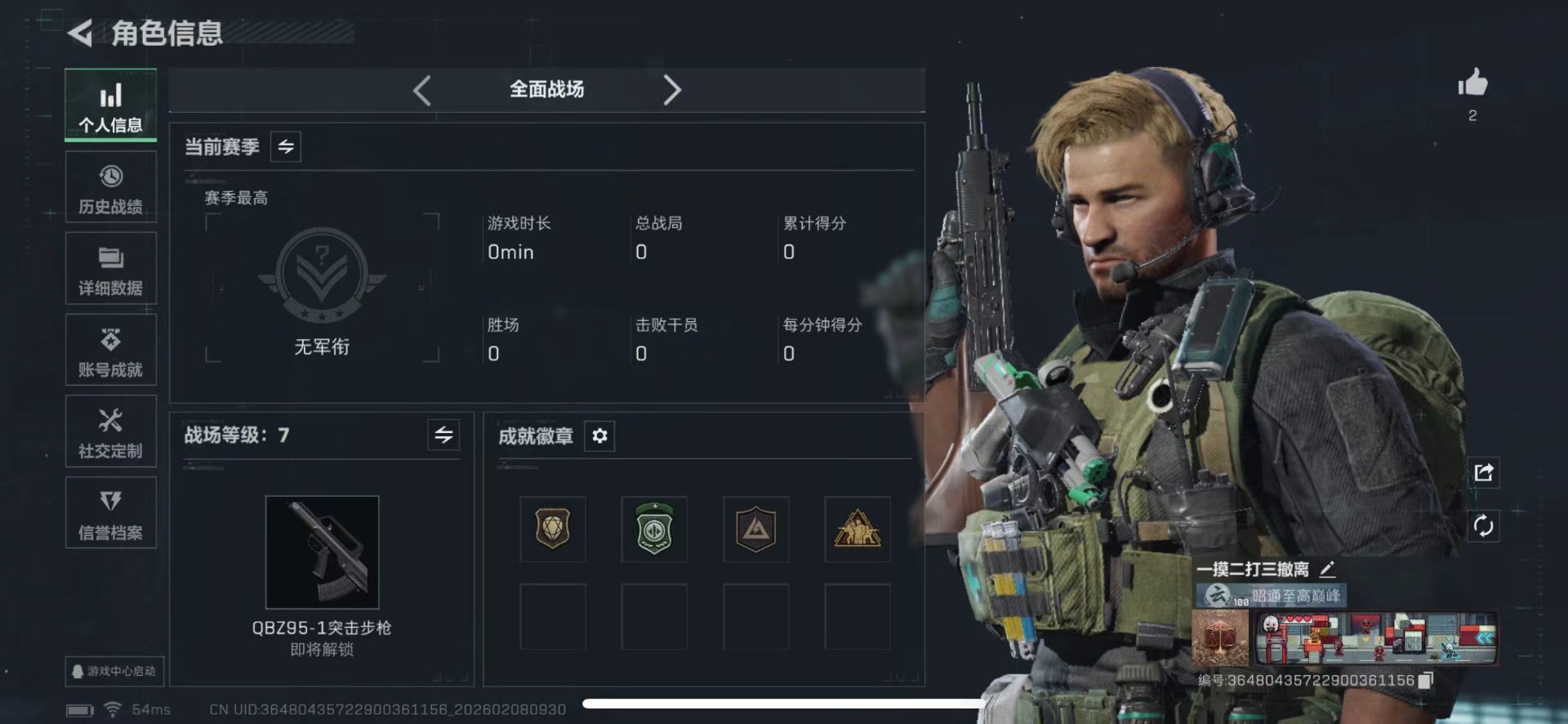Toggle the 战场等级 swap button
The height and width of the screenshot is (724, 1568).
(x=443, y=435)
